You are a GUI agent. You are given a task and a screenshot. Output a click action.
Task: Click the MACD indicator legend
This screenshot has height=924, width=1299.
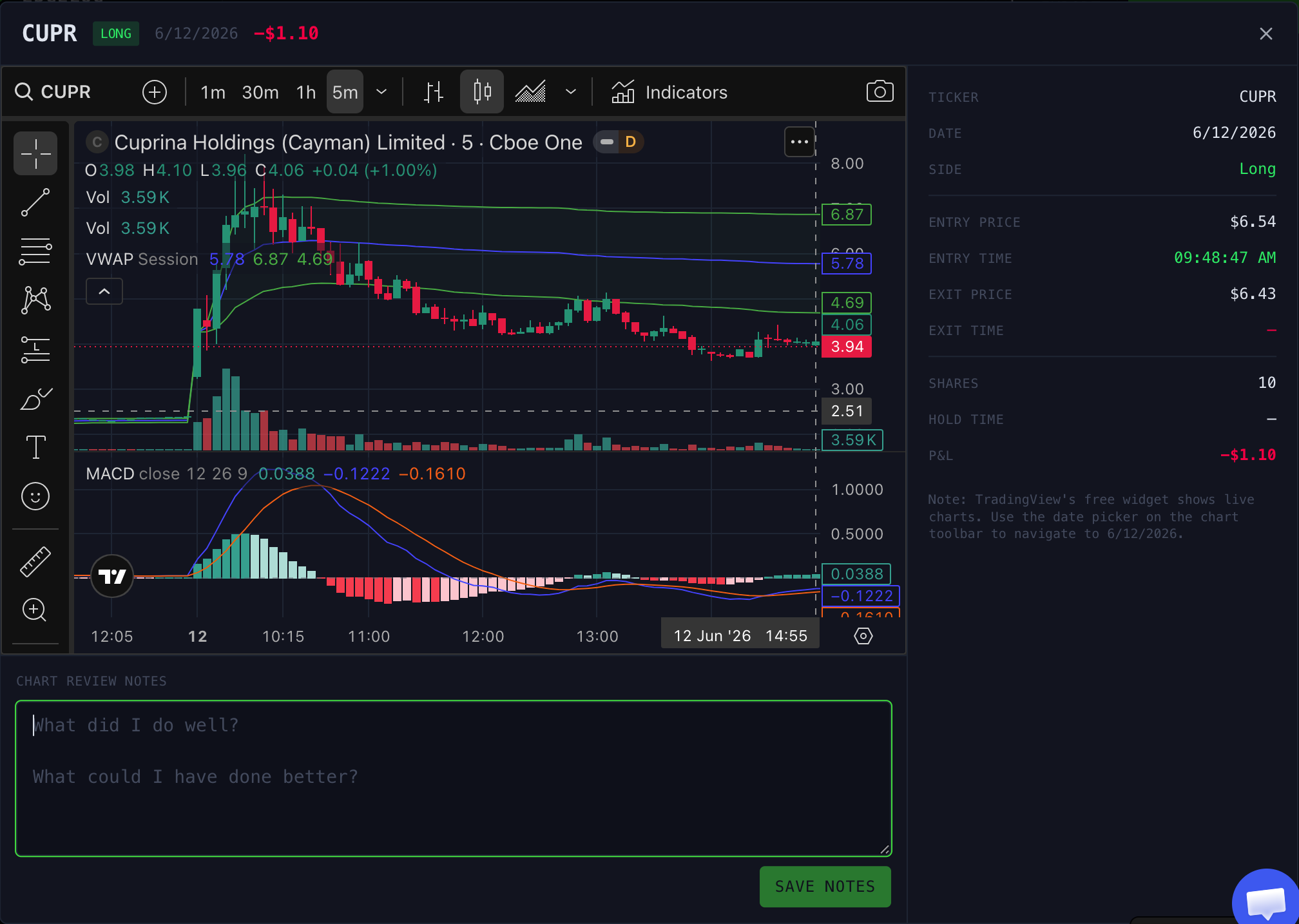tap(166, 474)
